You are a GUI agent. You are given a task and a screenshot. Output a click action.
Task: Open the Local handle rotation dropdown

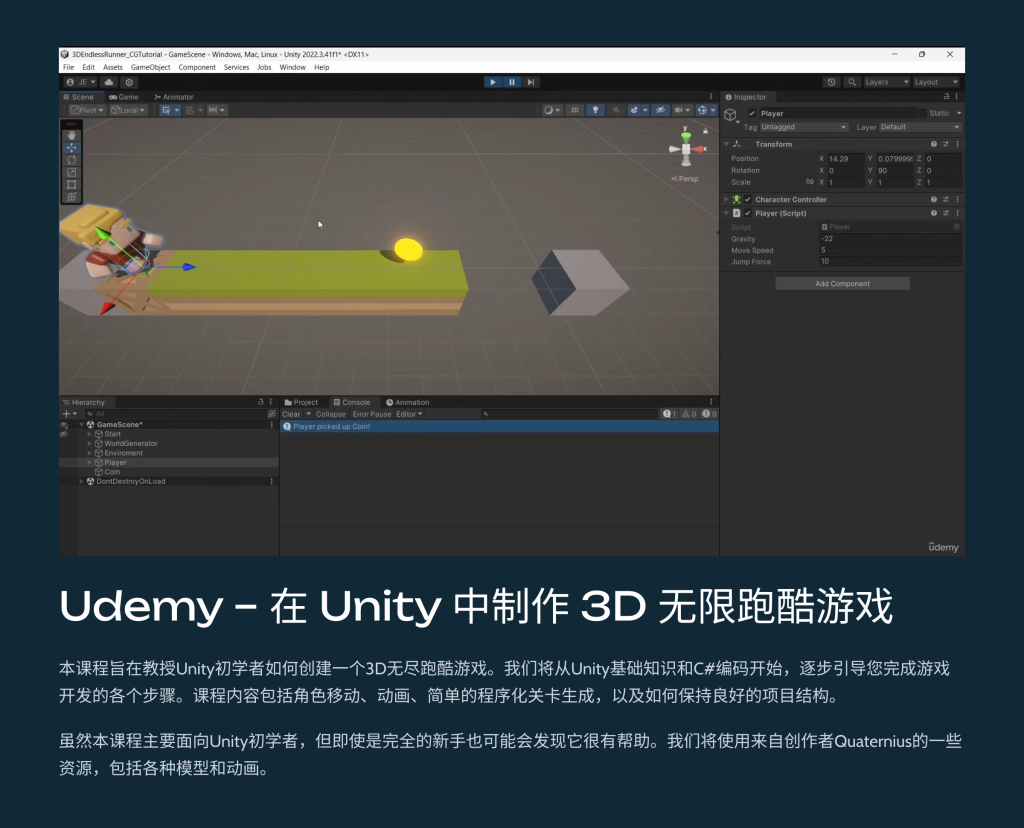128,110
